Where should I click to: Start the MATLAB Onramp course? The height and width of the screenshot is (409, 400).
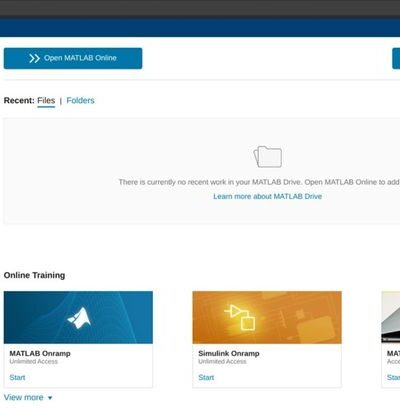pos(17,377)
